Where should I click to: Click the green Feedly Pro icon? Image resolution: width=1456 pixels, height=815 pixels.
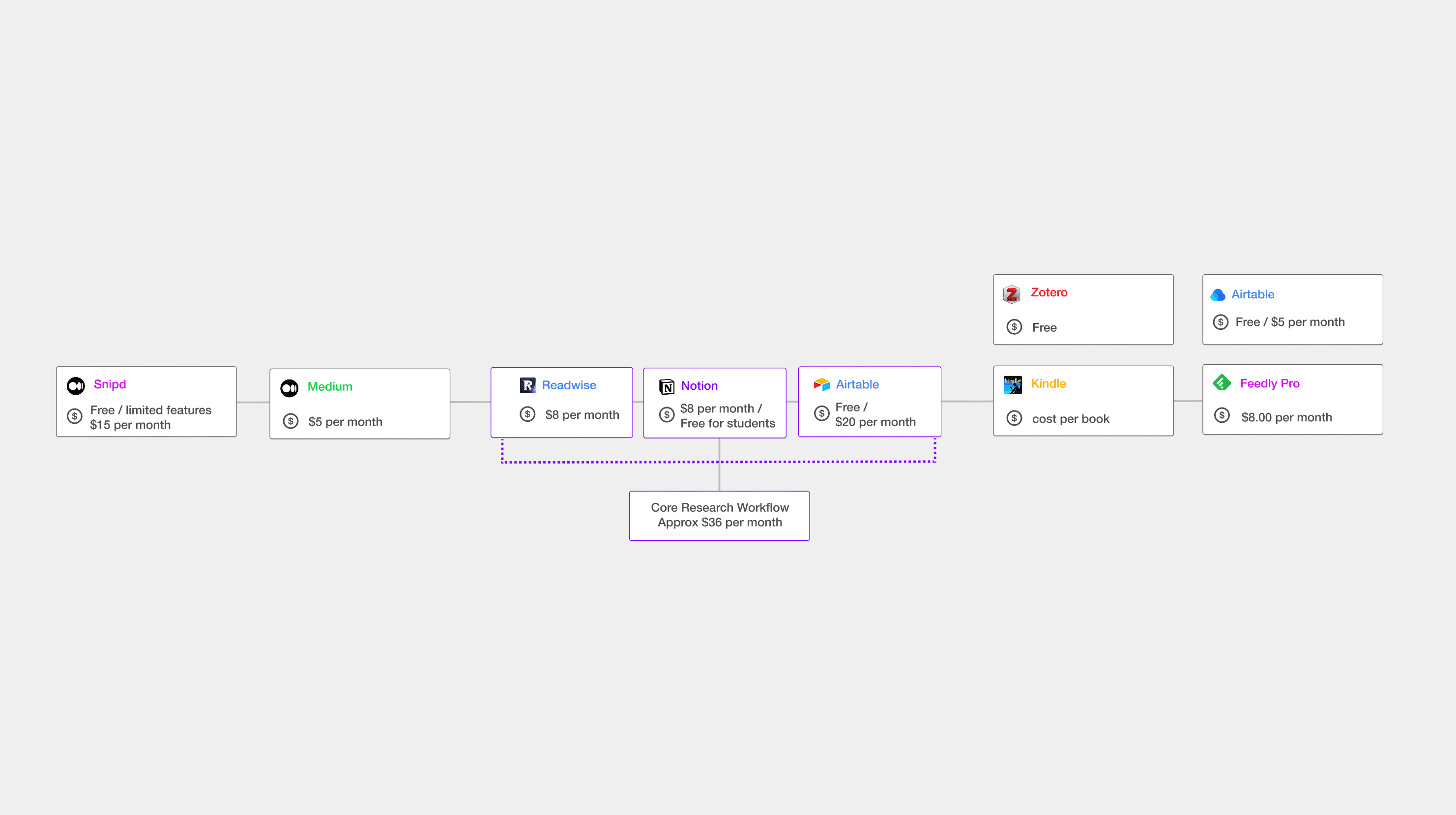coord(1222,383)
